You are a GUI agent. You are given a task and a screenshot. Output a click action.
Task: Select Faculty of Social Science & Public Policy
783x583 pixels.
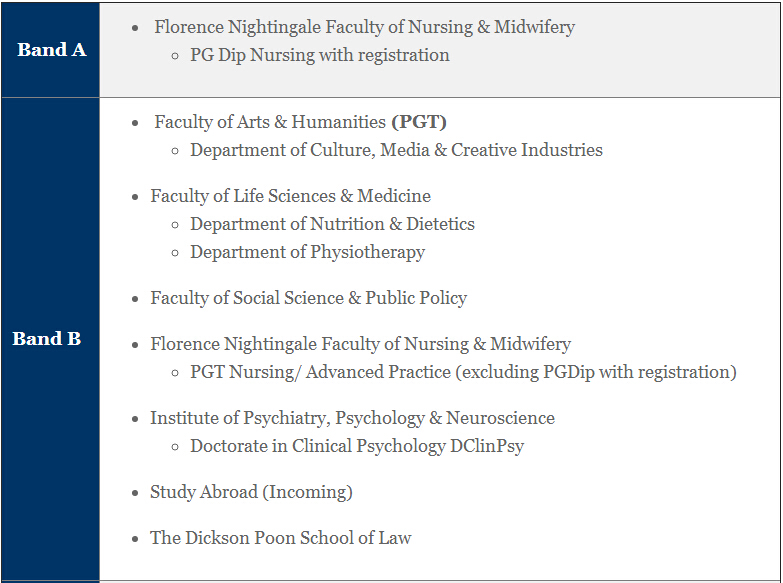(308, 298)
